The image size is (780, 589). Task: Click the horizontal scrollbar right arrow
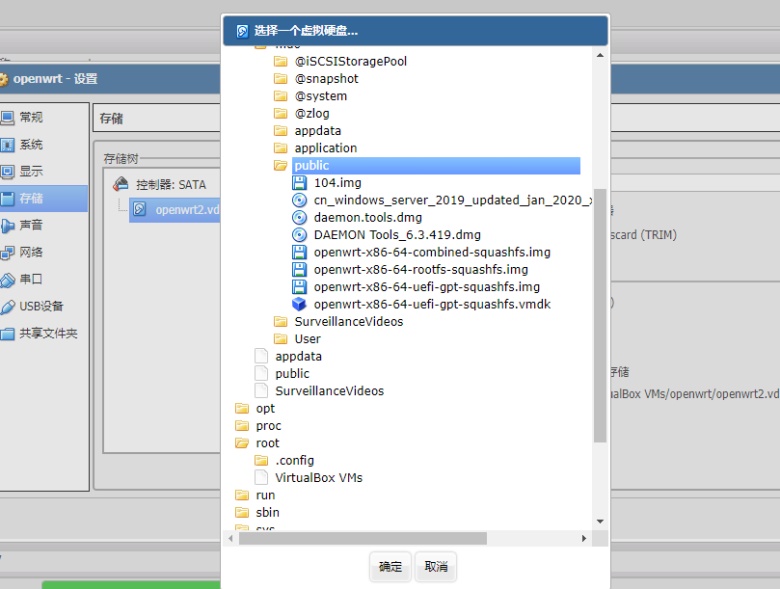(x=584, y=538)
